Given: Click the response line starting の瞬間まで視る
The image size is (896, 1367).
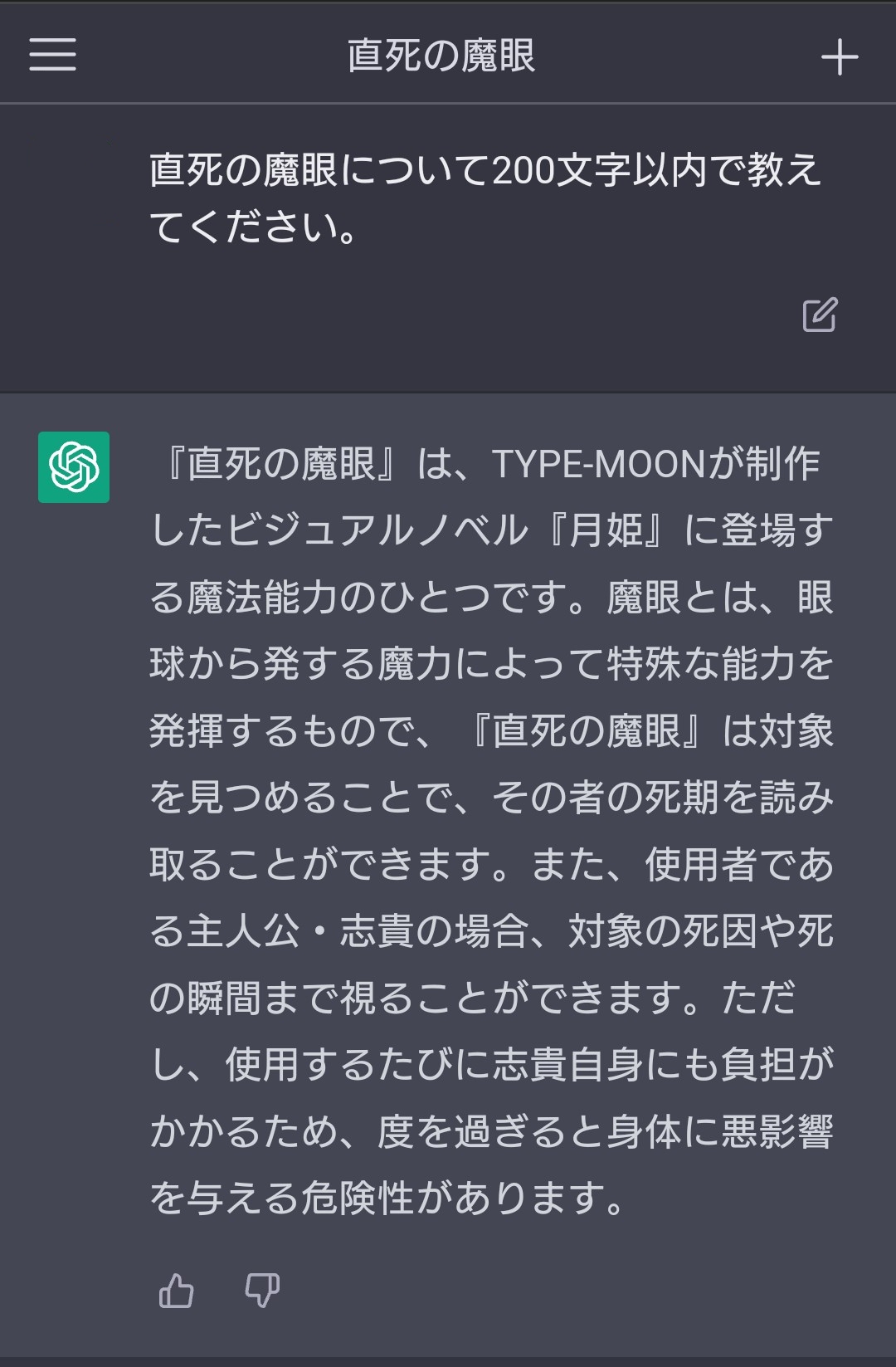Looking at the screenshot, I should click(x=473, y=998).
